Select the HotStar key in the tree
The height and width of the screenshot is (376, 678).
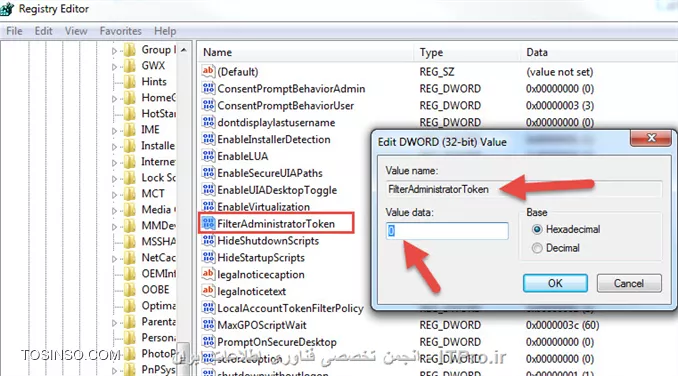tap(158, 114)
